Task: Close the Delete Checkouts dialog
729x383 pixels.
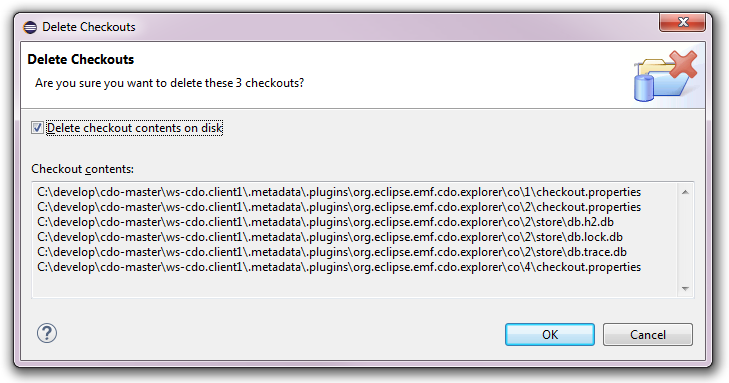Action: (x=683, y=22)
